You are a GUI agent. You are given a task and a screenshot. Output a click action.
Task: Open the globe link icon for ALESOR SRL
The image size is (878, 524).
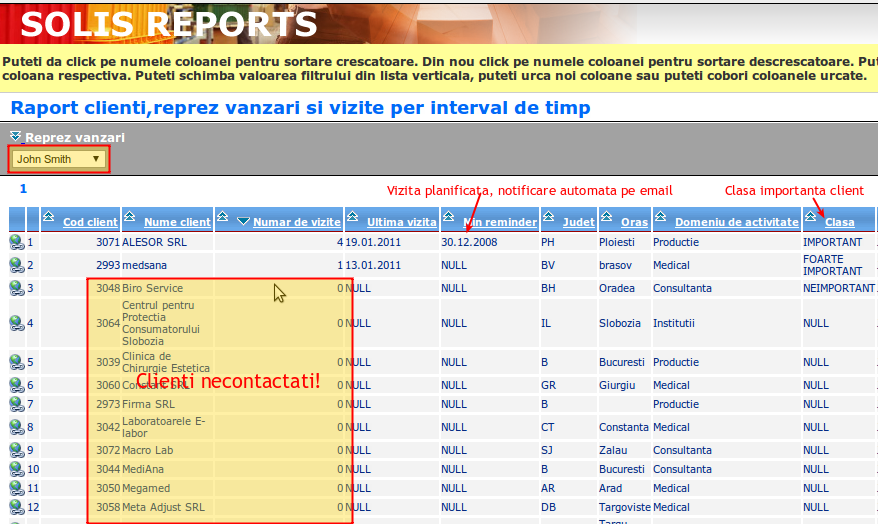click(17, 242)
